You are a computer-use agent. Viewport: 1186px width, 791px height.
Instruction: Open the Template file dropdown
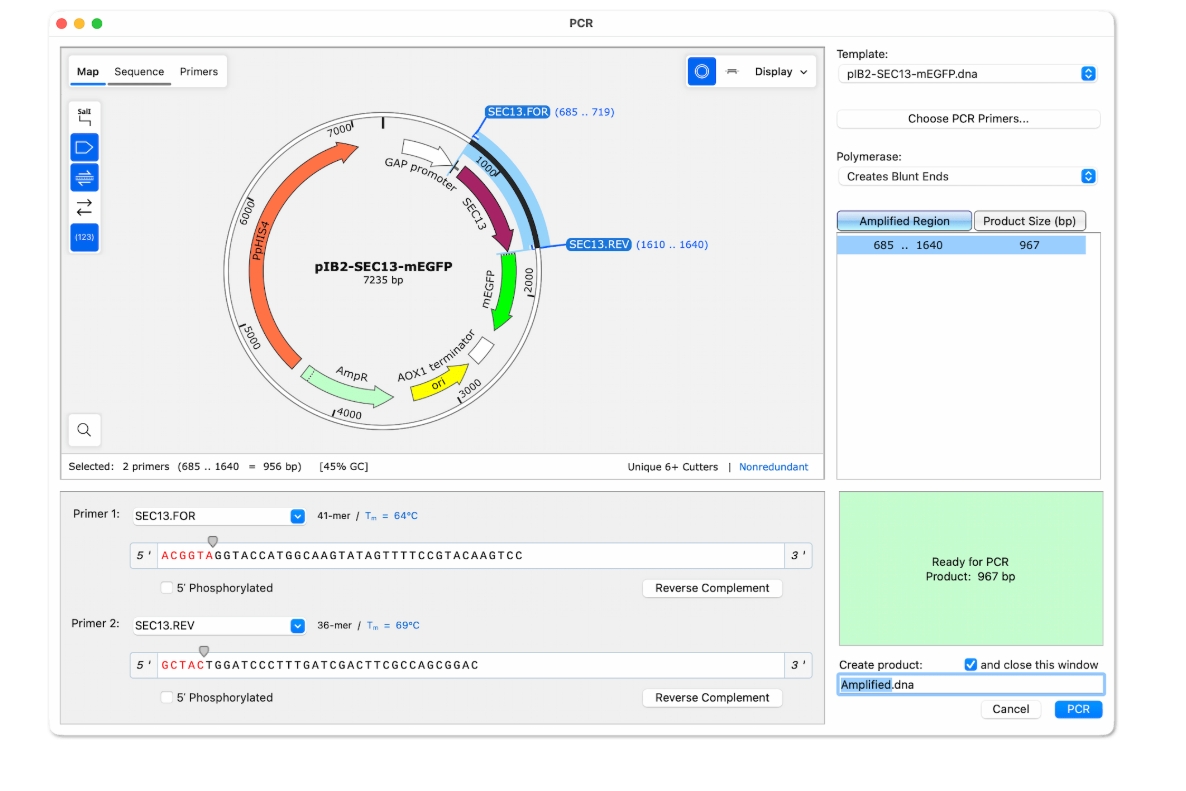pyautogui.click(x=967, y=74)
